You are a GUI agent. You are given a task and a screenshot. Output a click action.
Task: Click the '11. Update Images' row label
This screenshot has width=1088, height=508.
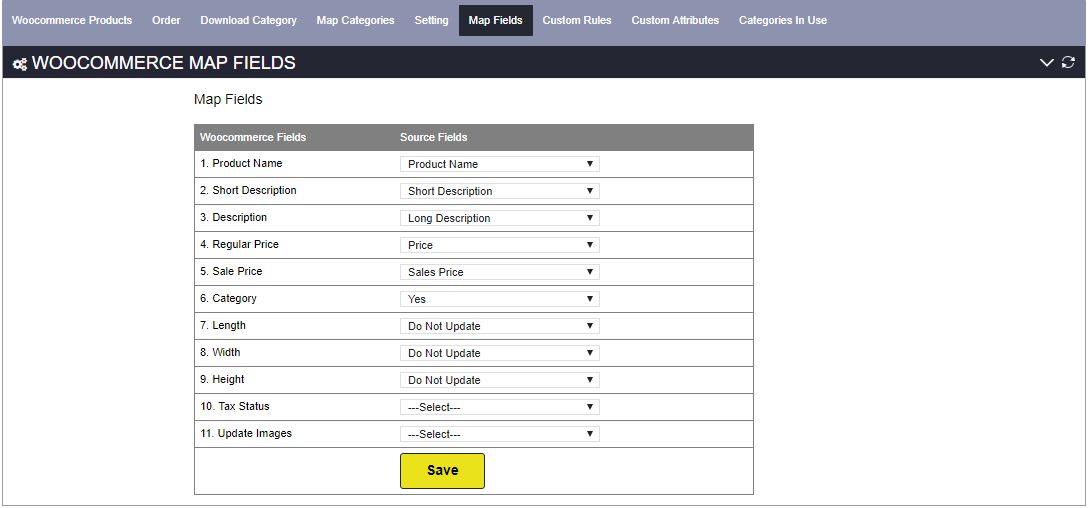[246, 434]
